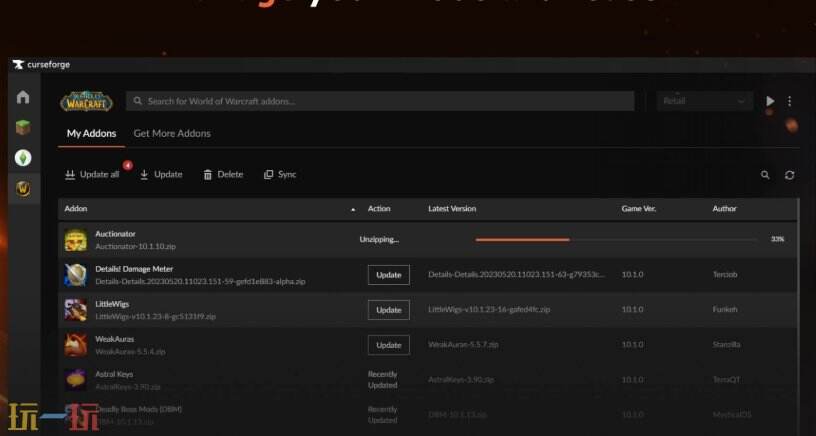Click the search magnifier icon above table

(765, 175)
